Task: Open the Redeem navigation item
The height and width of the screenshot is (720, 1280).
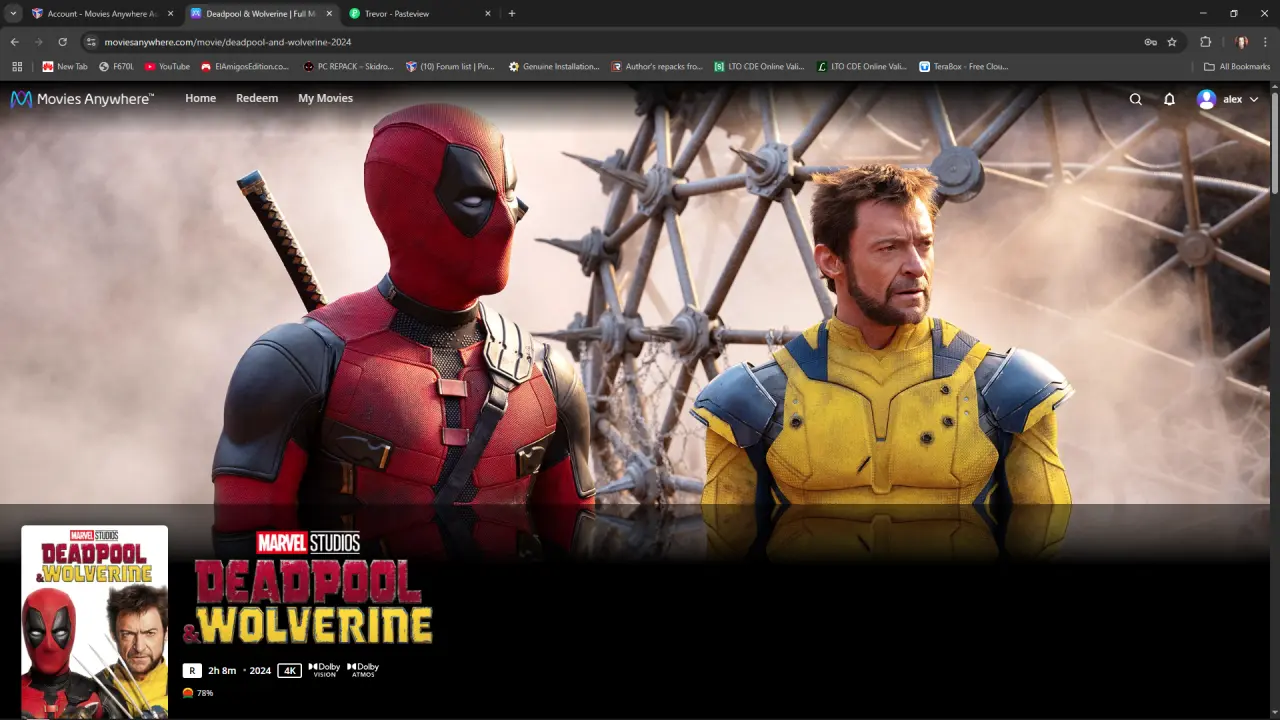Action: (x=257, y=98)
